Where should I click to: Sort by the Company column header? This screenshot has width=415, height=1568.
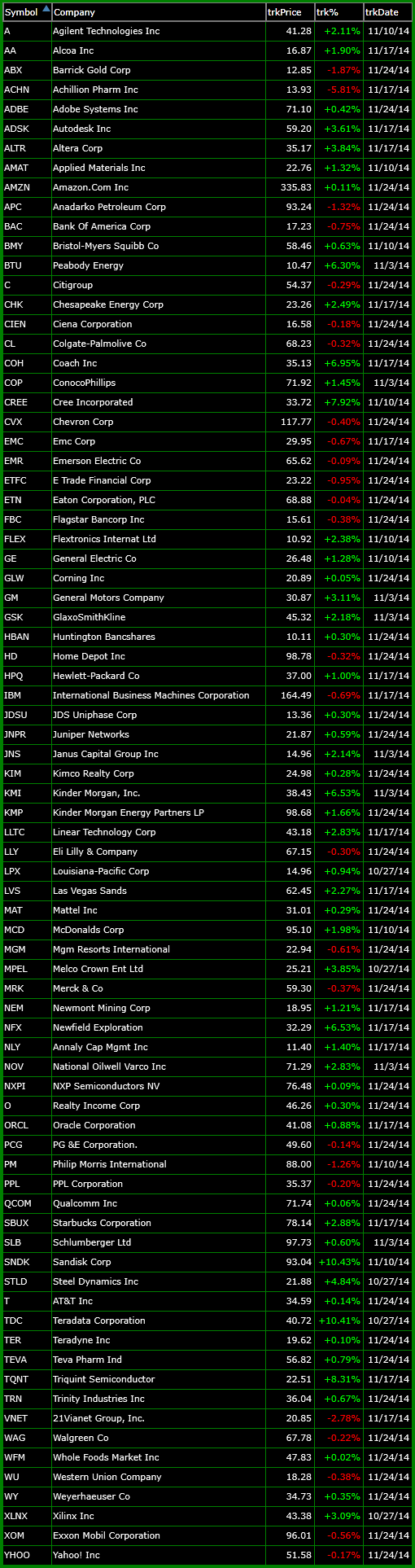159,12
